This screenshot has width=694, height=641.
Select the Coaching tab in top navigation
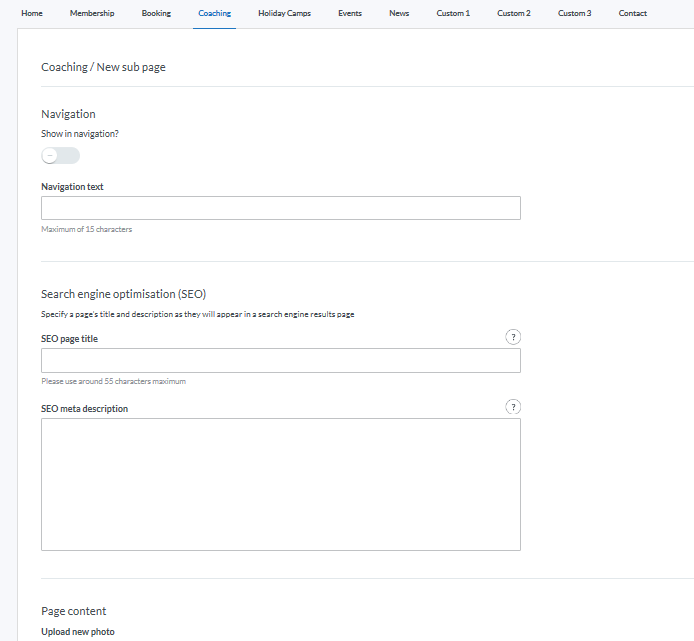214,14
